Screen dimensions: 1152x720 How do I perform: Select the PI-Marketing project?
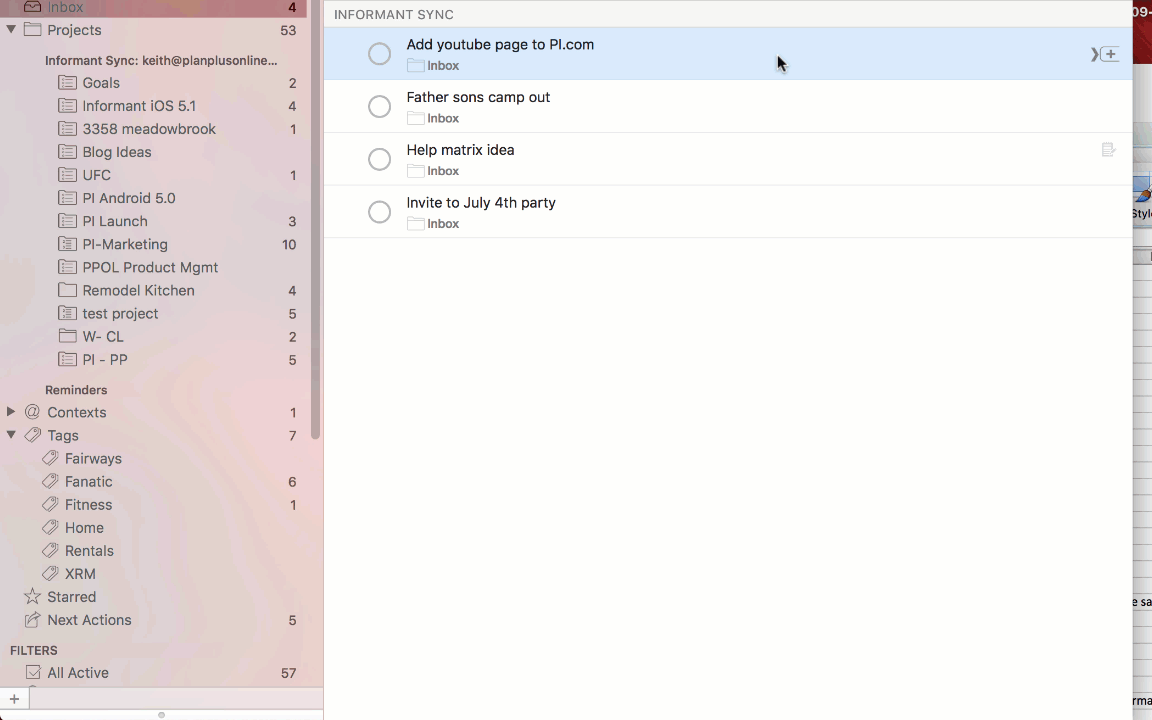point(125,244)
